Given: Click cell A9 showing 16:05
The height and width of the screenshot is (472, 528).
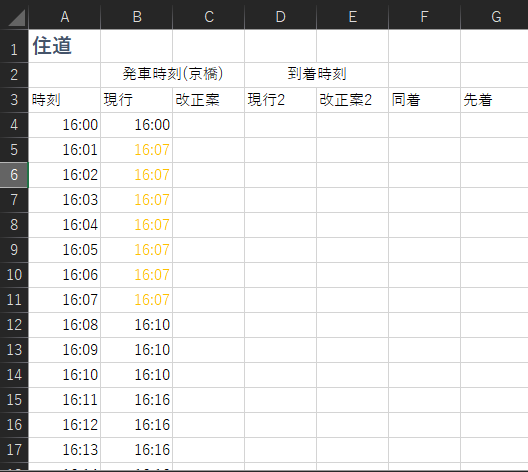Looking at the screenshot, I should click(65, 250).
